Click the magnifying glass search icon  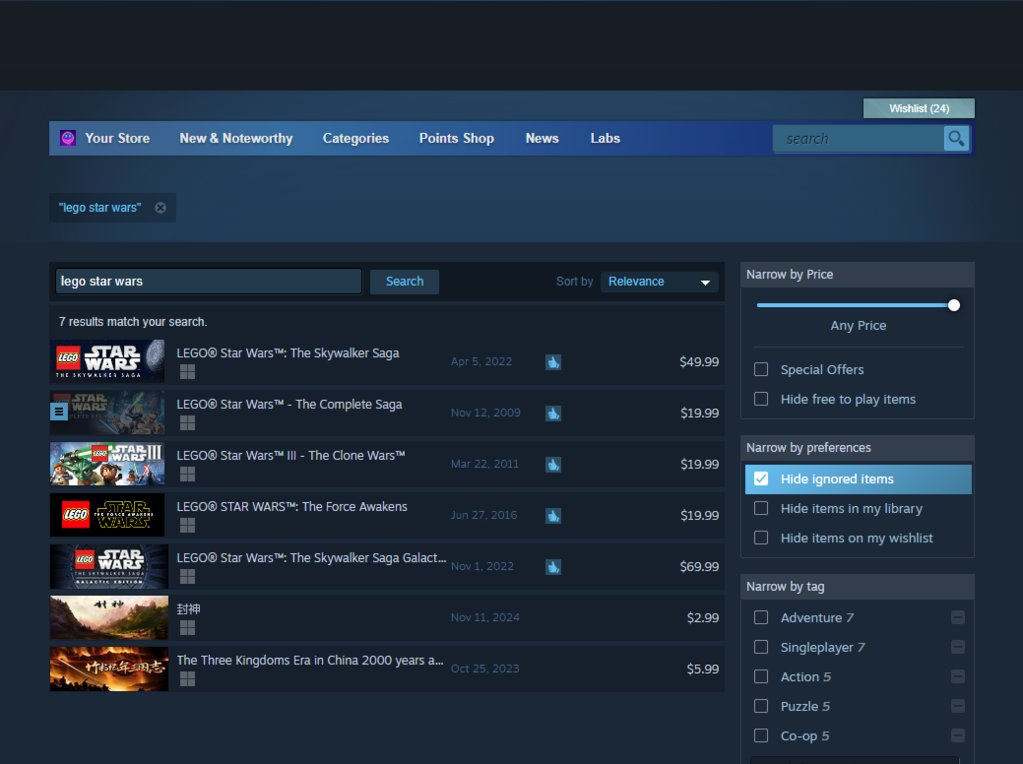(956, 138)
